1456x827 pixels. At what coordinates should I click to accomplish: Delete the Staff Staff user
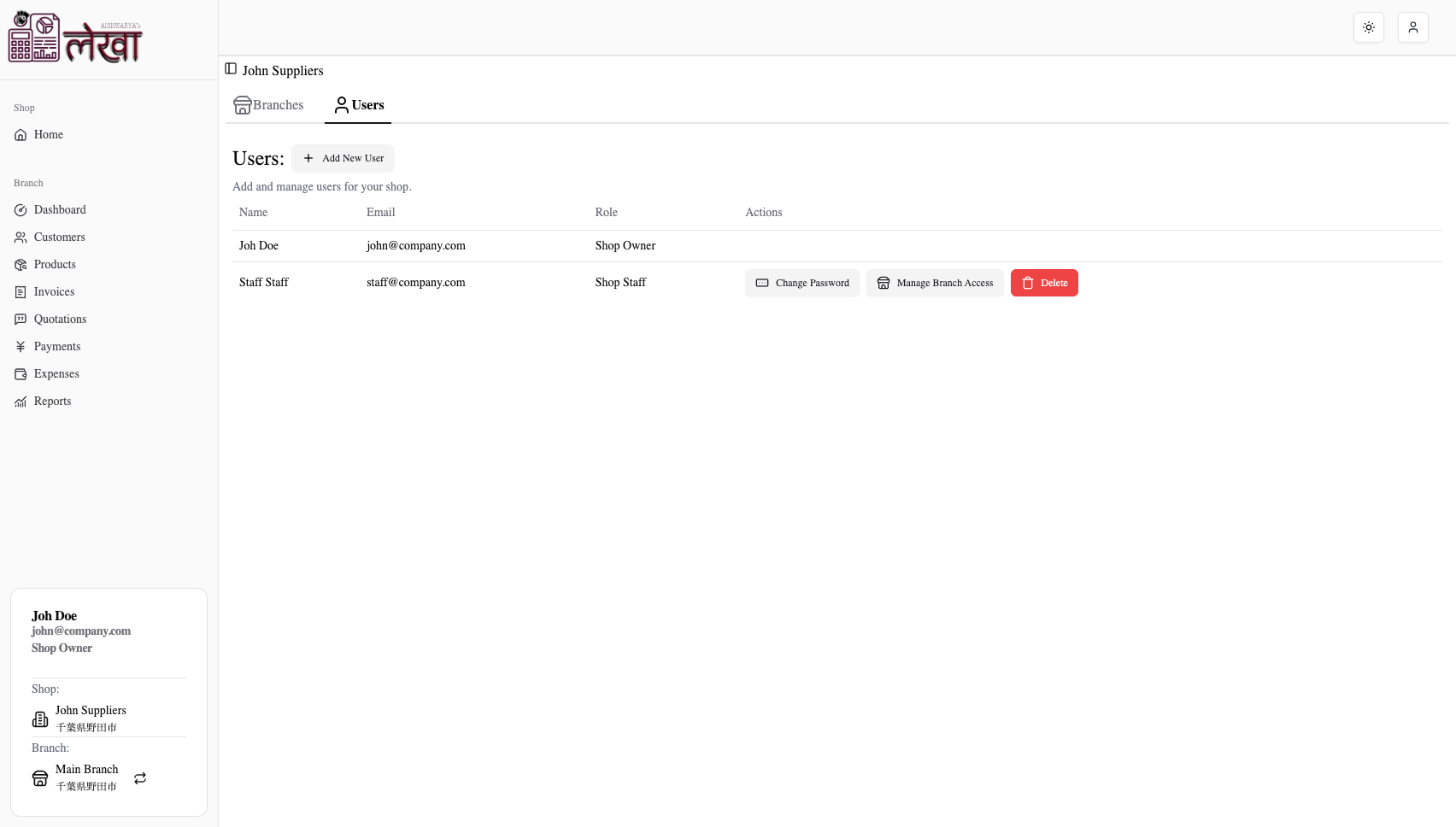coord(1044,282)
